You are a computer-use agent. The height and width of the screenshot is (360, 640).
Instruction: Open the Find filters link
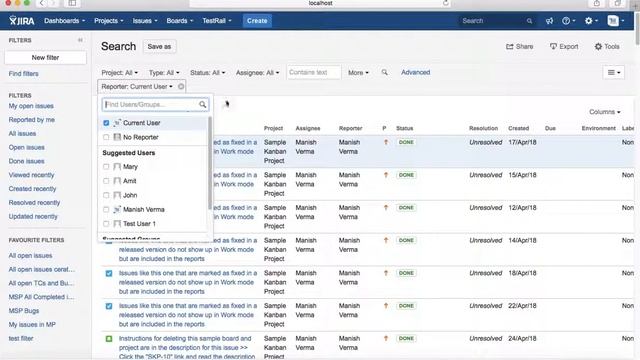pyautogui.click(x=24, y=73)
